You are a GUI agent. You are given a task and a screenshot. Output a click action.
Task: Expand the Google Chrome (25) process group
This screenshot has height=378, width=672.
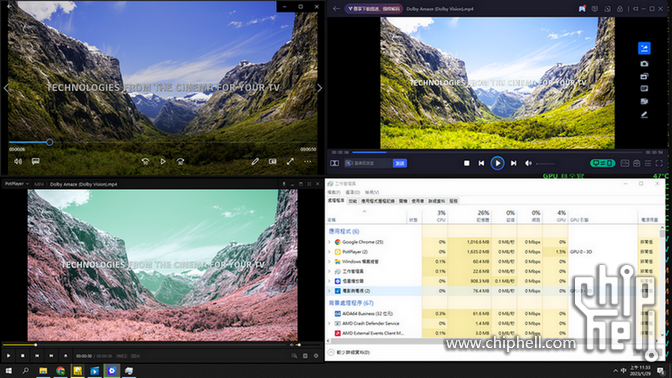(329, 242)
